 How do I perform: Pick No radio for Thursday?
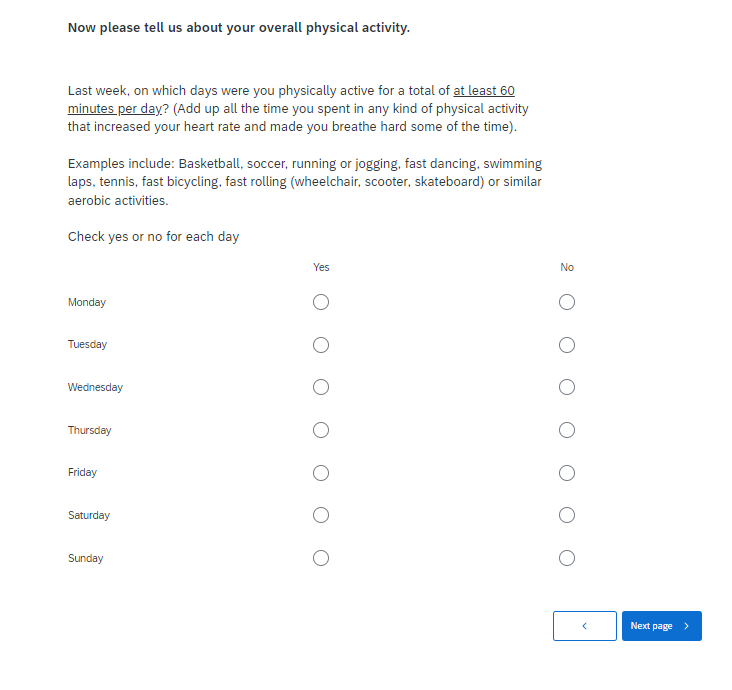[567, 430]
